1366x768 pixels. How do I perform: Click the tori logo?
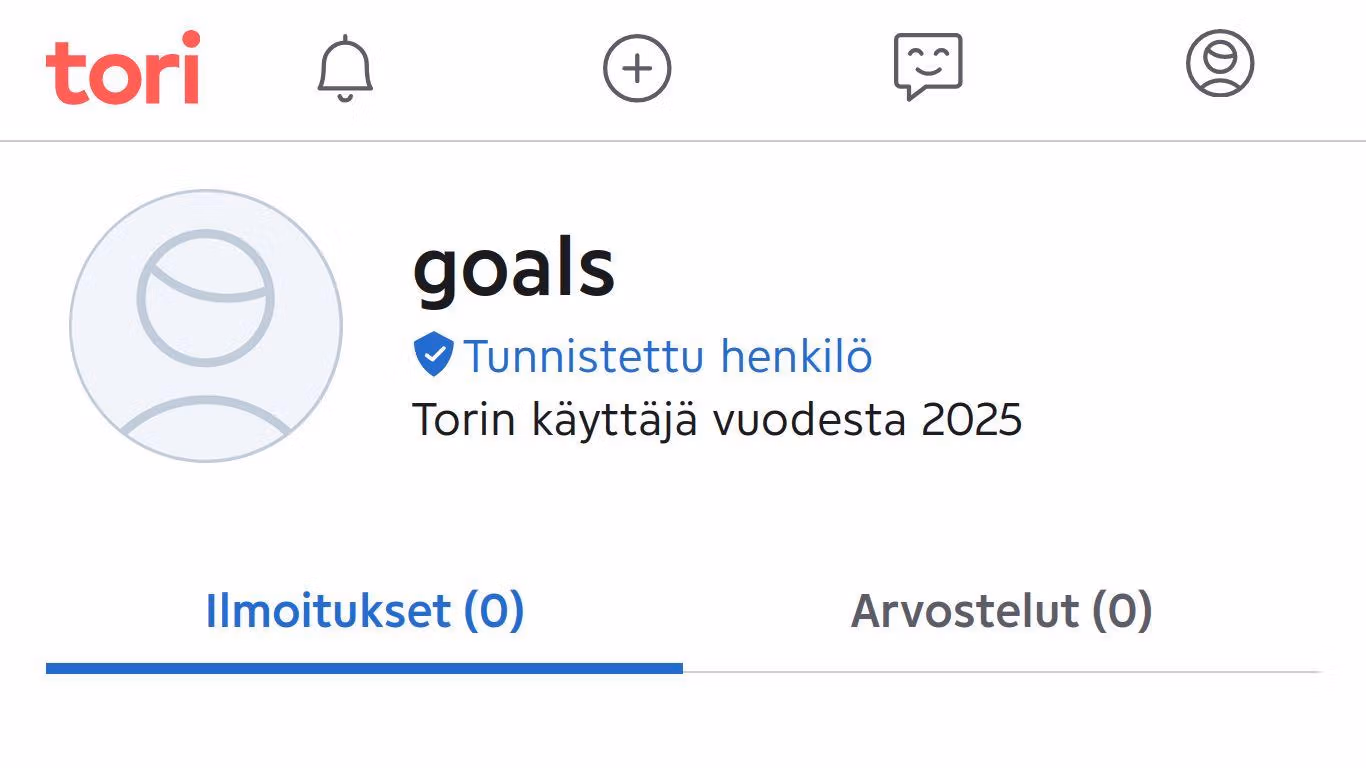(122, 68)
